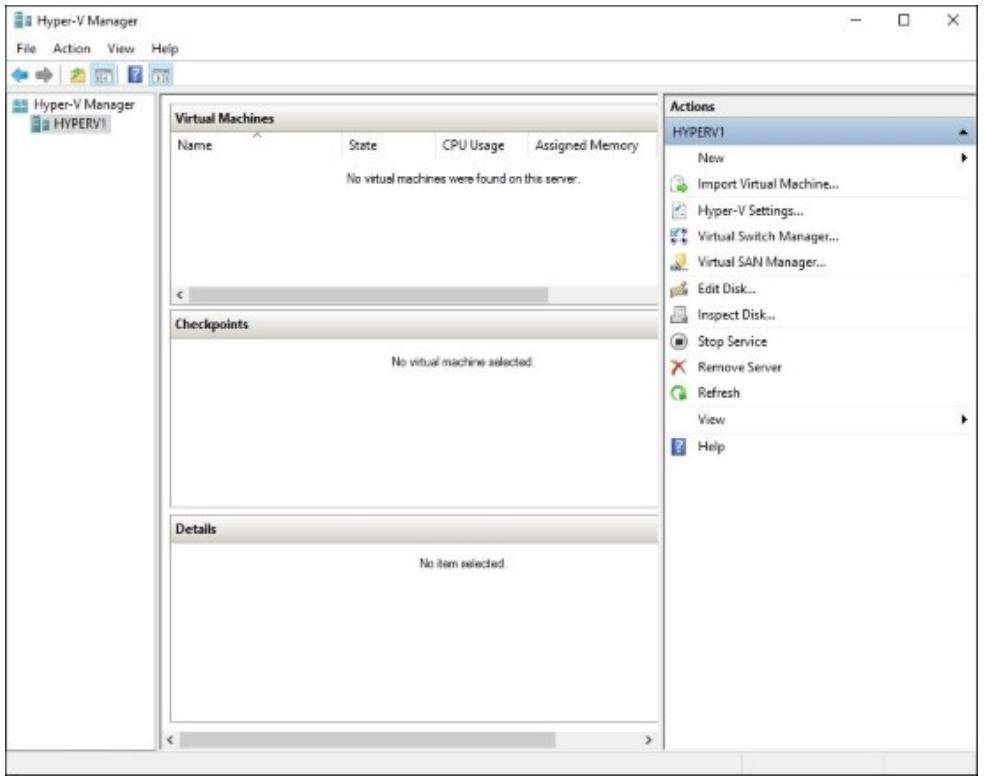Click the Virtual SAN Manager icon
Viewport: 984px width, 780px height.
tap(679, 262)
